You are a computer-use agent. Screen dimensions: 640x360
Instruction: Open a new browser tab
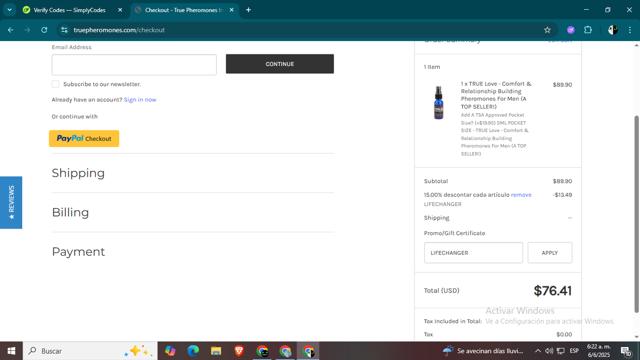(248, 10)
